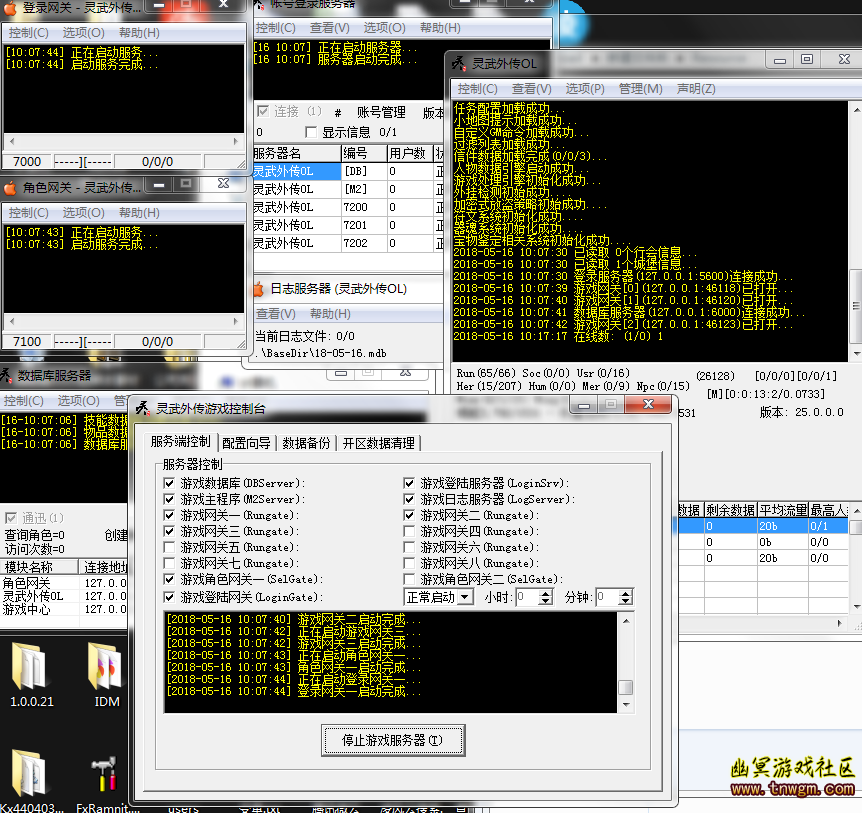Open 查看(V) menu in 灵武外传OL window
The height and width of the screenshot is (813, 862).
531,89
